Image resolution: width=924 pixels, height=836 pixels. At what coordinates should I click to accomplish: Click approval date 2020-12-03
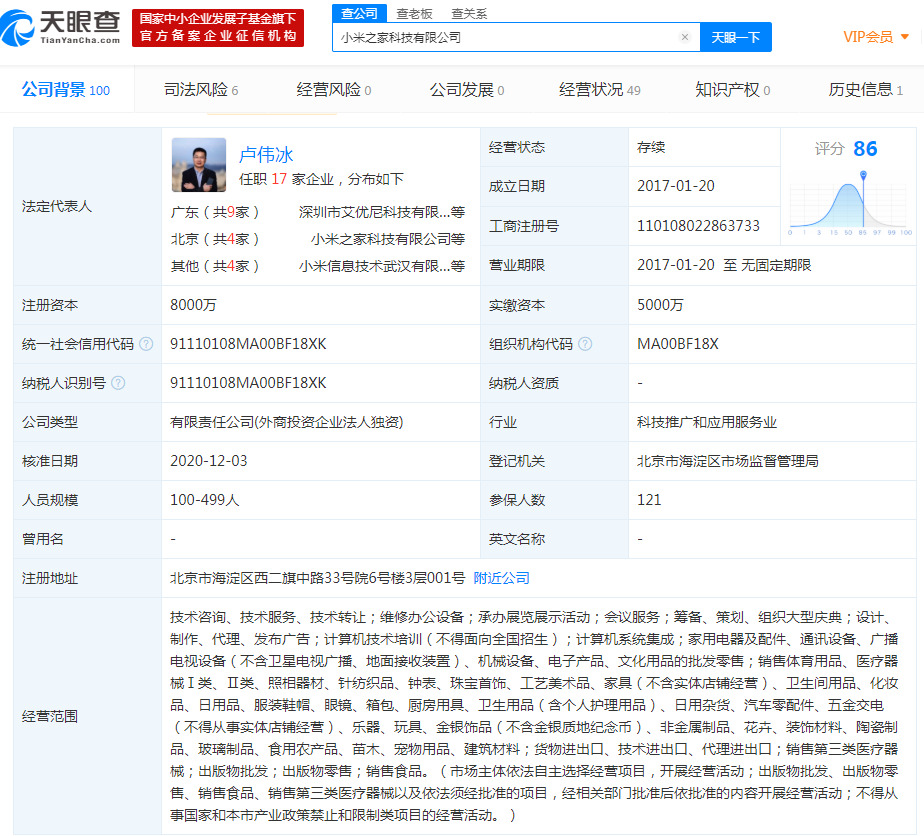209,461
